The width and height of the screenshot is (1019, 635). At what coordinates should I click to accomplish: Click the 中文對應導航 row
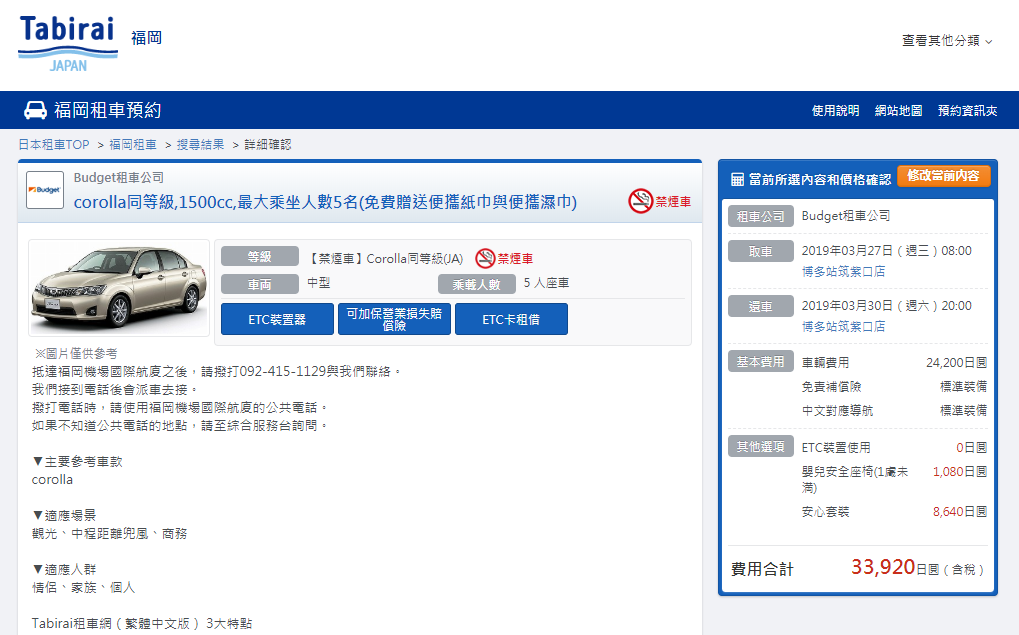pos(894,411)
